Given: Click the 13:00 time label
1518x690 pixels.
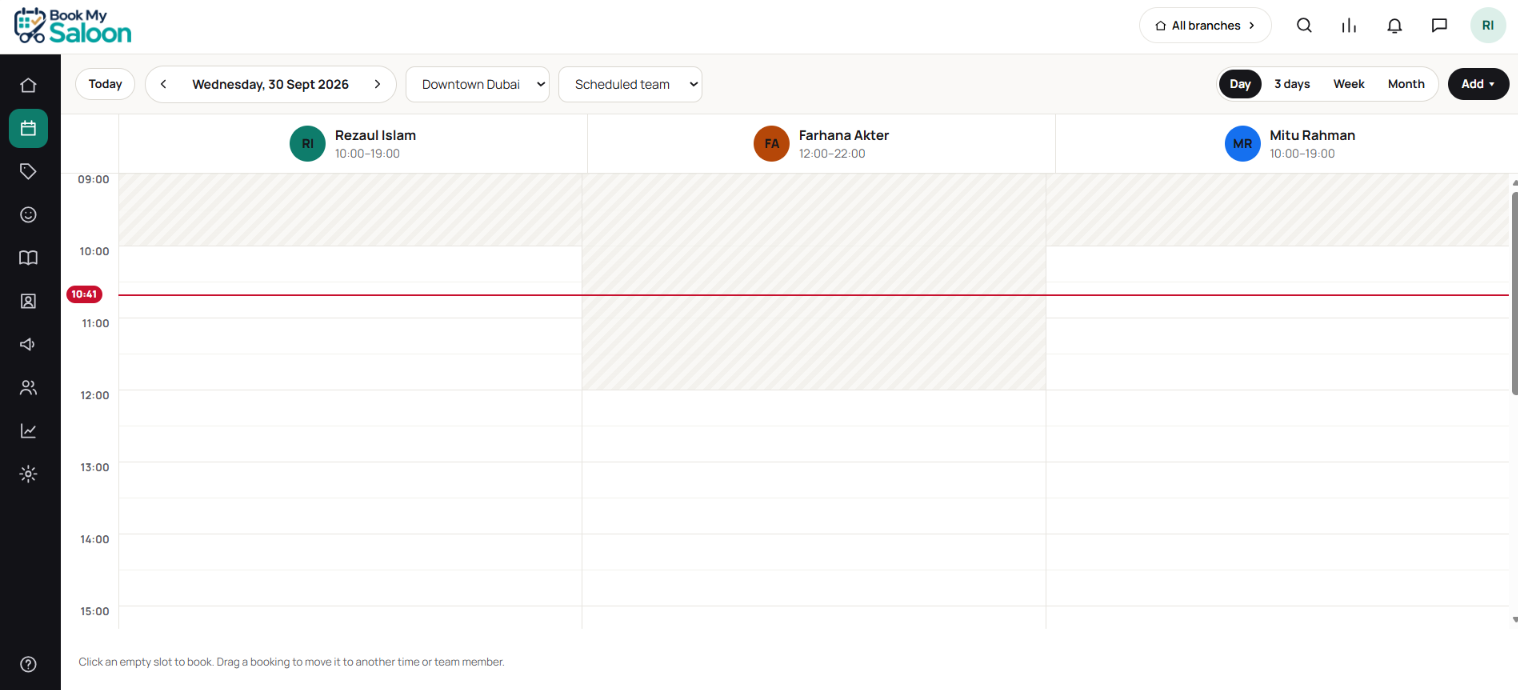Looking at the screenshot, I should (x=94, y=467).
